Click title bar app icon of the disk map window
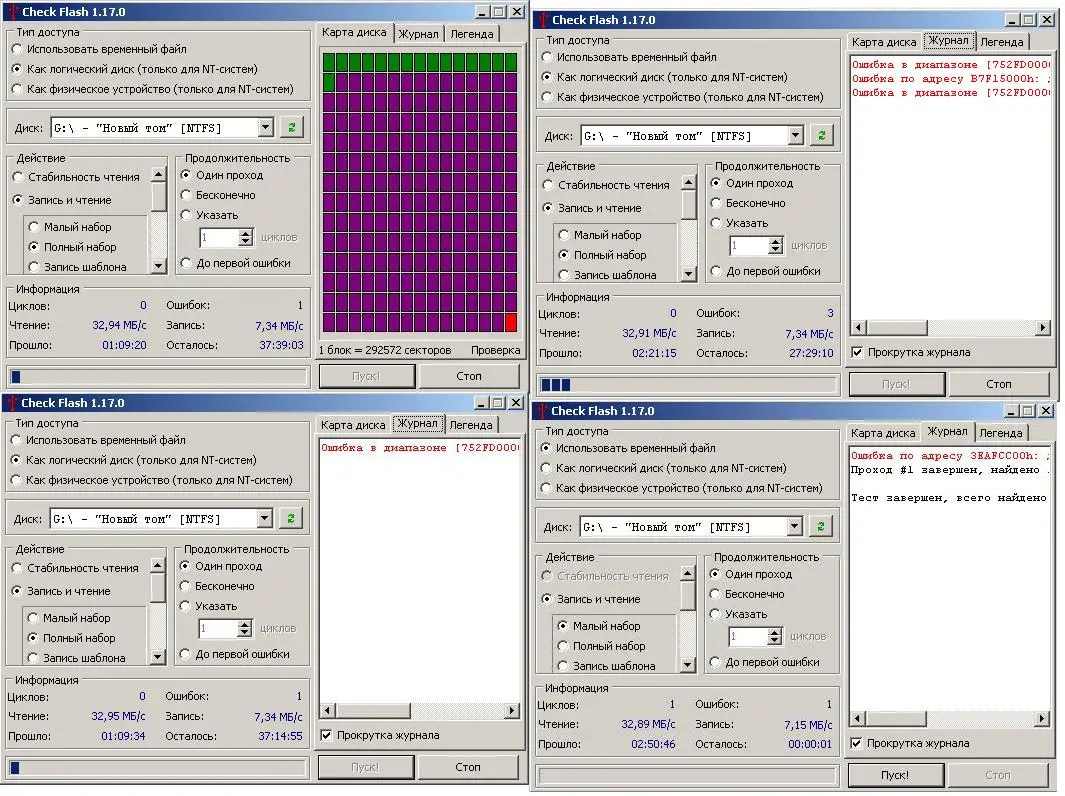The height and width of the screenshot is (796, 1065). [13, 12]
